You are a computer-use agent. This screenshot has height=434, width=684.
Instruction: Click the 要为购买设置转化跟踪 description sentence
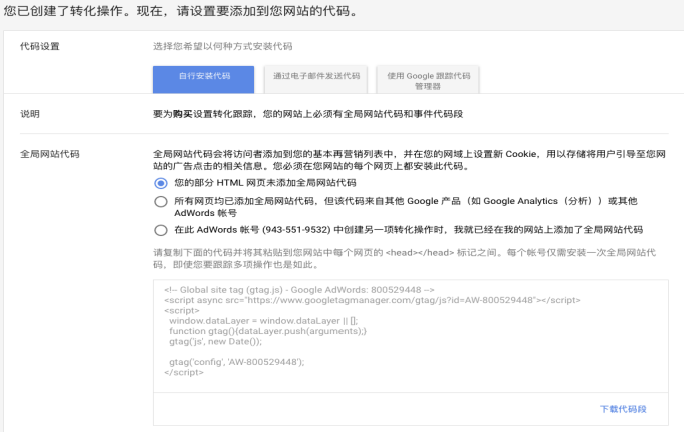point(308,114)
